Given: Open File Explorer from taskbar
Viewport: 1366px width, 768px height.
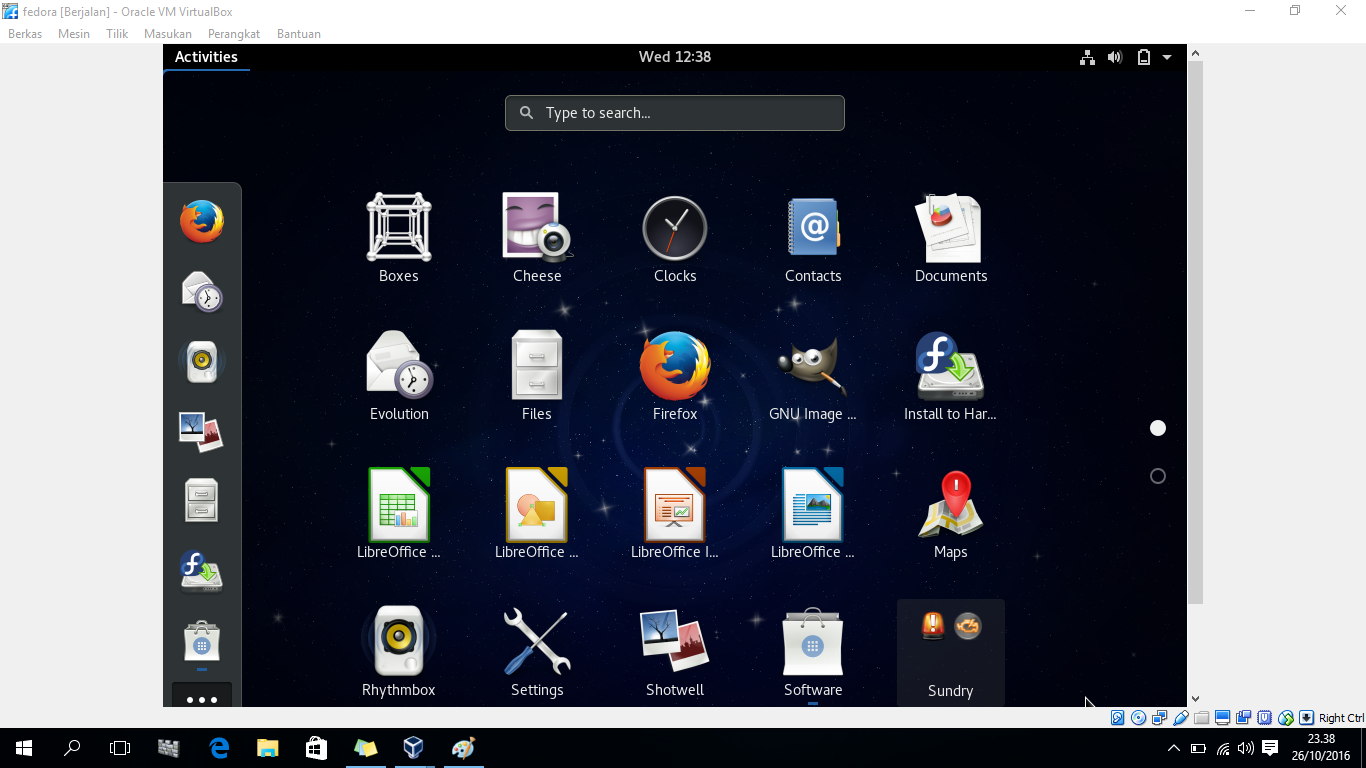Looking at the screenshot, I should 267,748.
